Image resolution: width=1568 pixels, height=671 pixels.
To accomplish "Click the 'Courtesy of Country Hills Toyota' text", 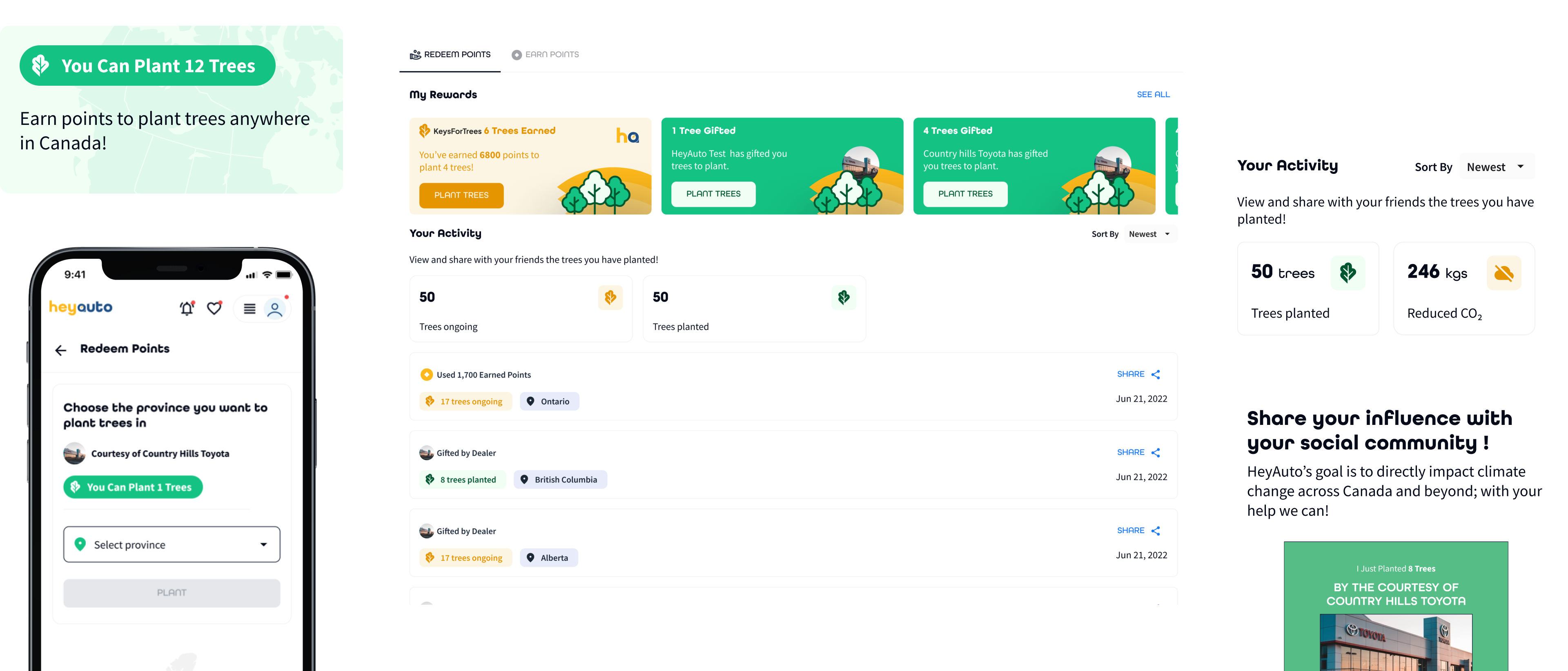I will point(160,453).
